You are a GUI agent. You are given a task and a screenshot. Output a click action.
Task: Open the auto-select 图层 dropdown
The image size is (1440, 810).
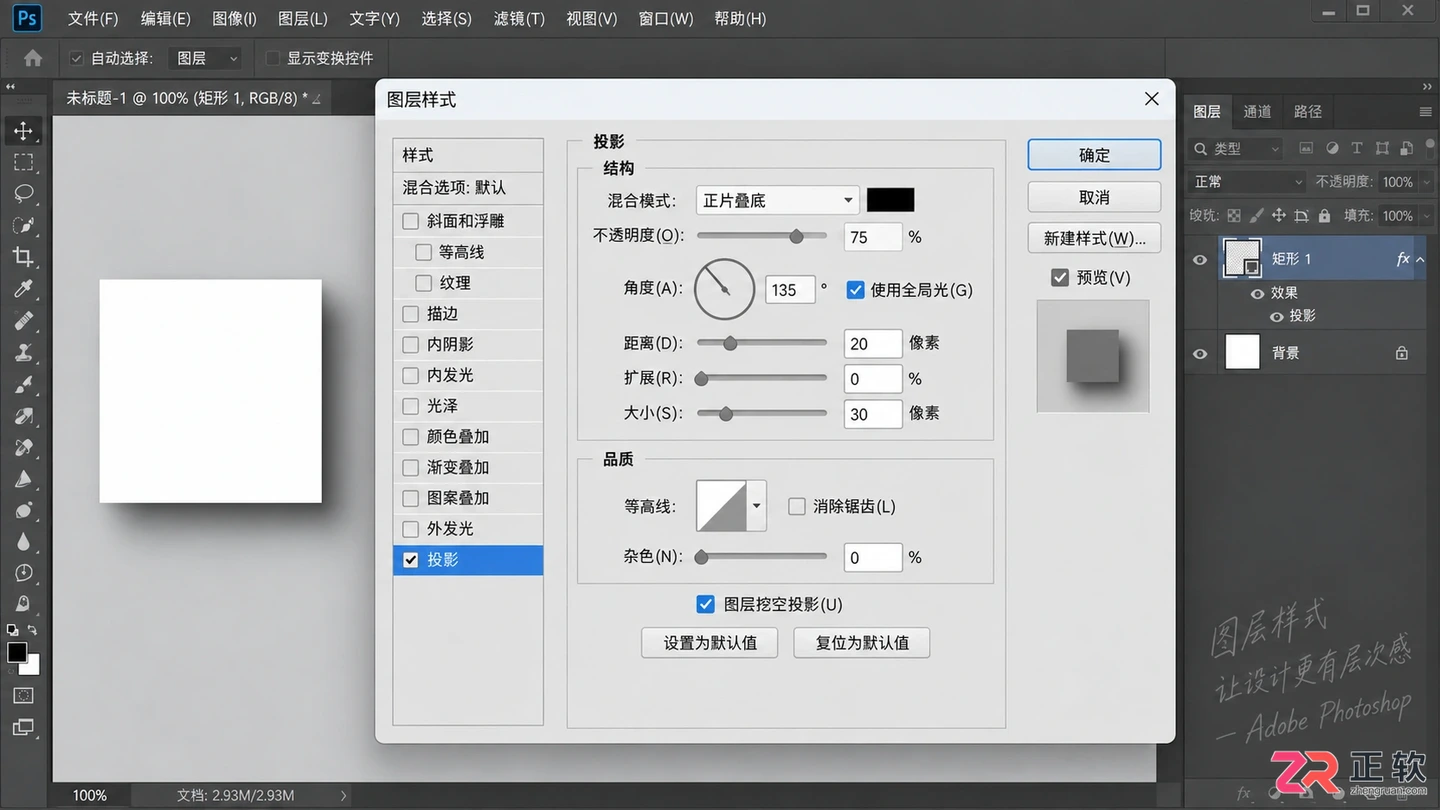pos(205,58)
